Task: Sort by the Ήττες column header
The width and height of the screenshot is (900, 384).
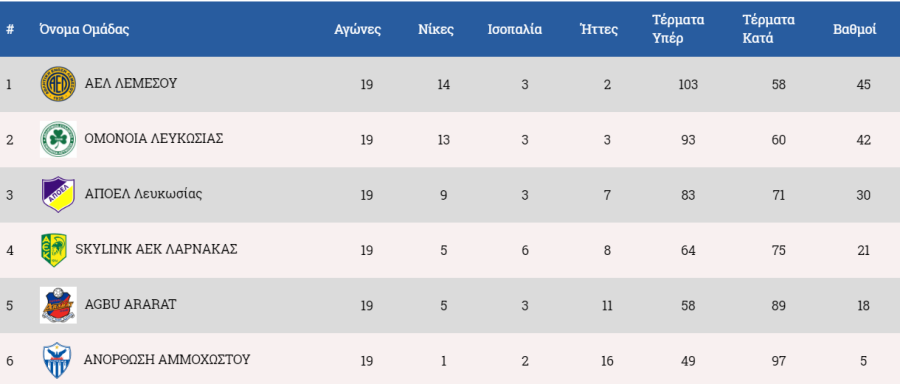Action: click(x=599, y=30)
